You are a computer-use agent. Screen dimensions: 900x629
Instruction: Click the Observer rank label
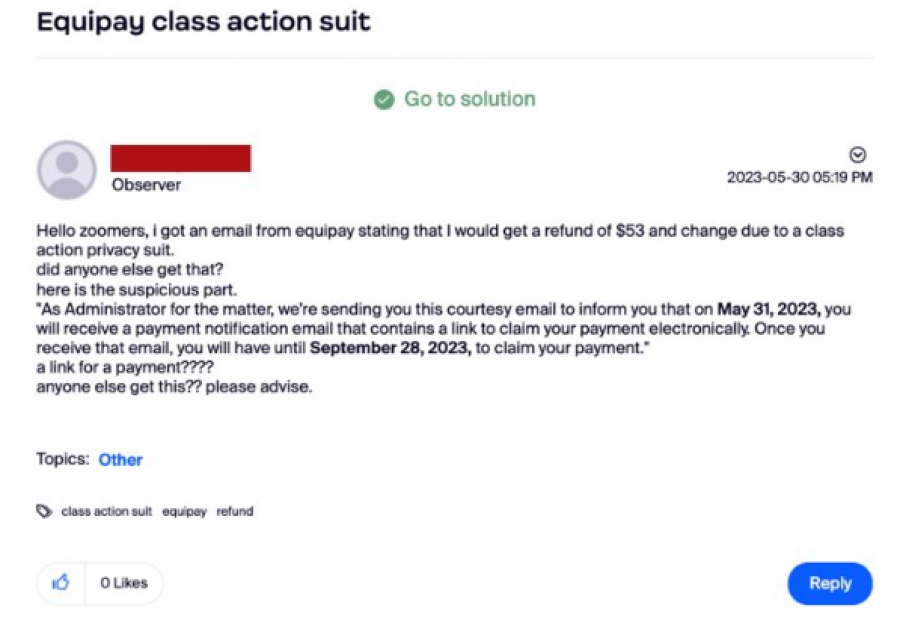pyautogui.click(x=146, y=185)
